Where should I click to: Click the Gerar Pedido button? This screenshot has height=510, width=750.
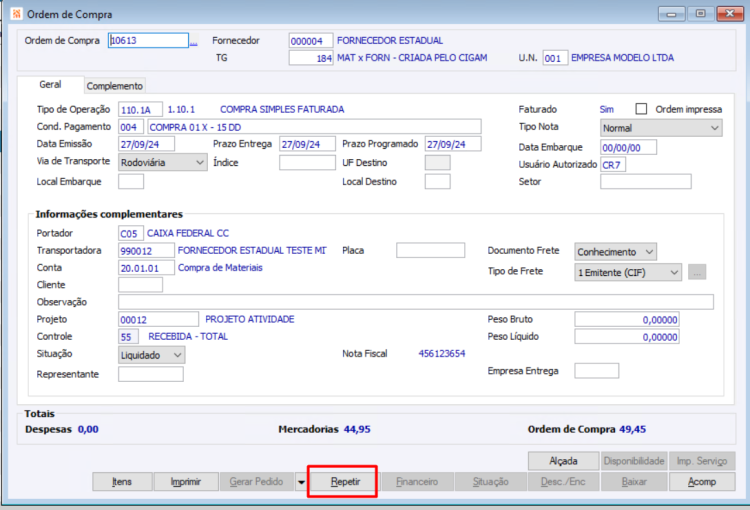click(x=256, y=482)
